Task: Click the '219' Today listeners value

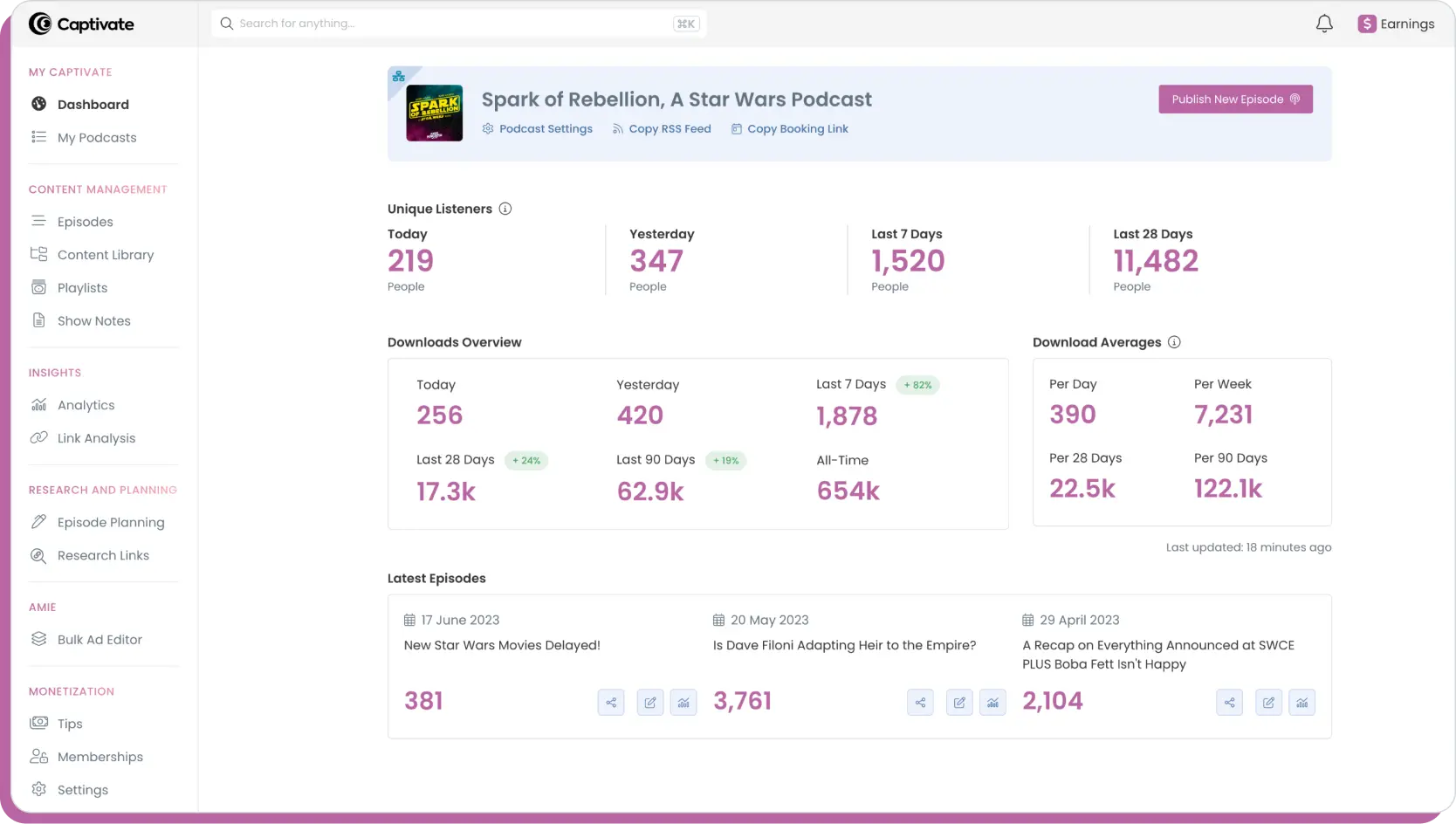Action: [x=410, y=261]
